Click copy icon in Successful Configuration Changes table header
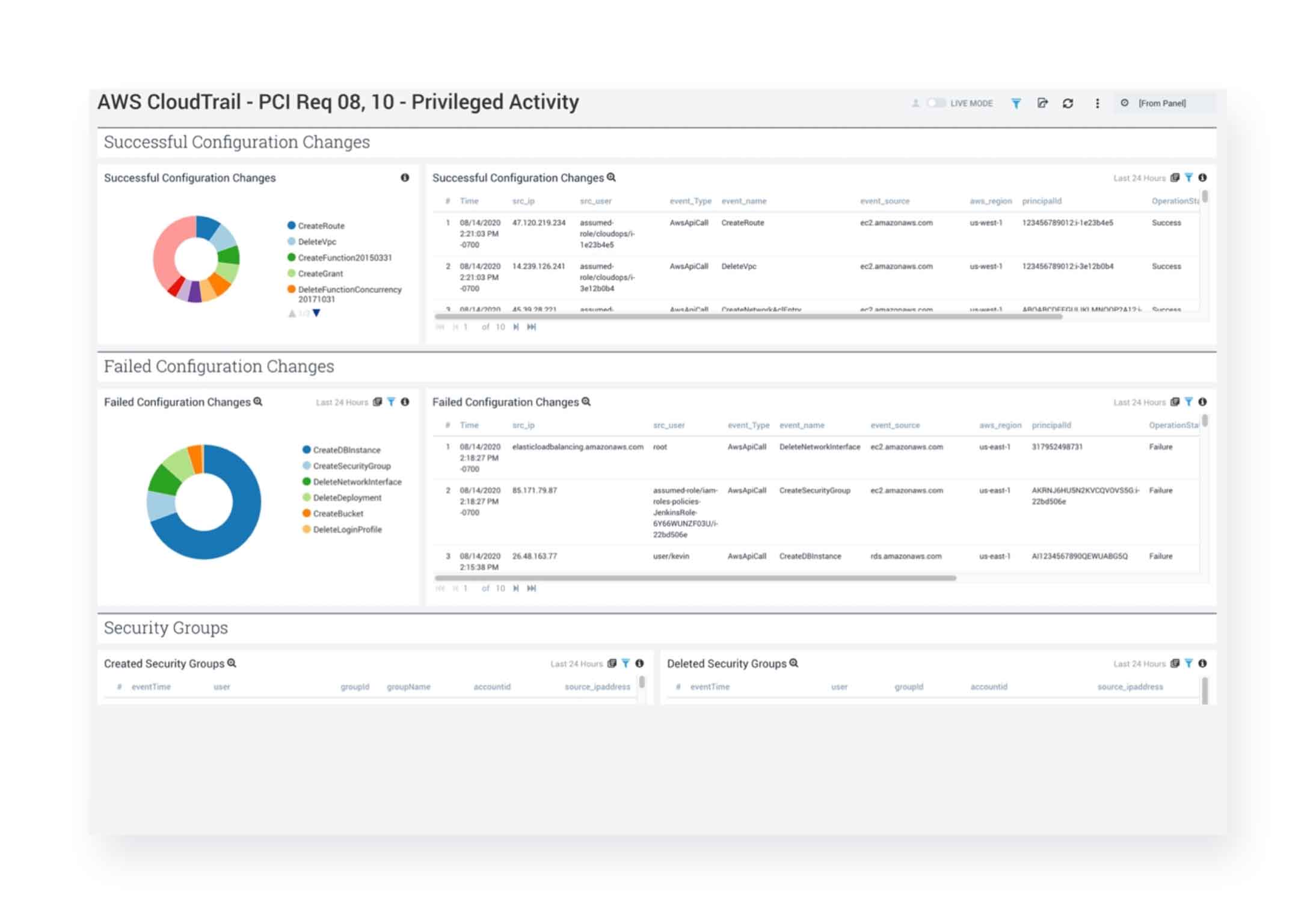The width and height of the screenshot is (1316, 924). (1175, 177)
